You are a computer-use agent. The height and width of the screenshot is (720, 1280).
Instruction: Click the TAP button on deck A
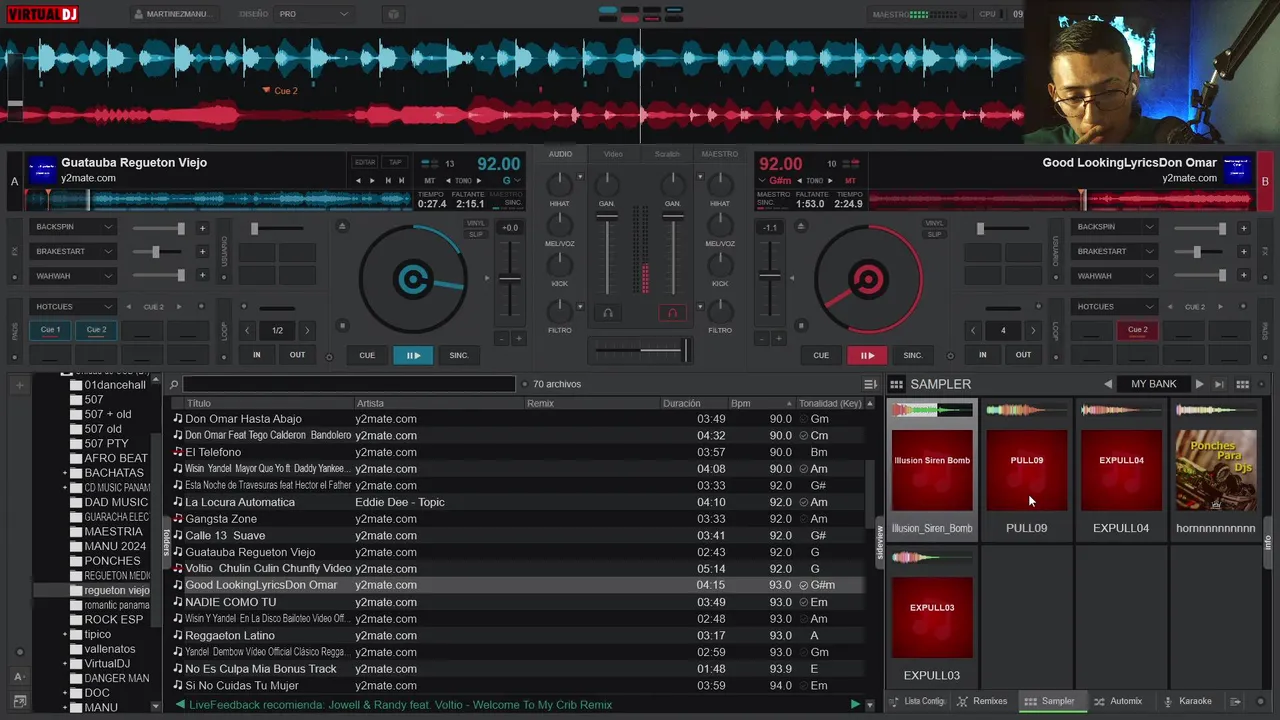coord(395,162)
